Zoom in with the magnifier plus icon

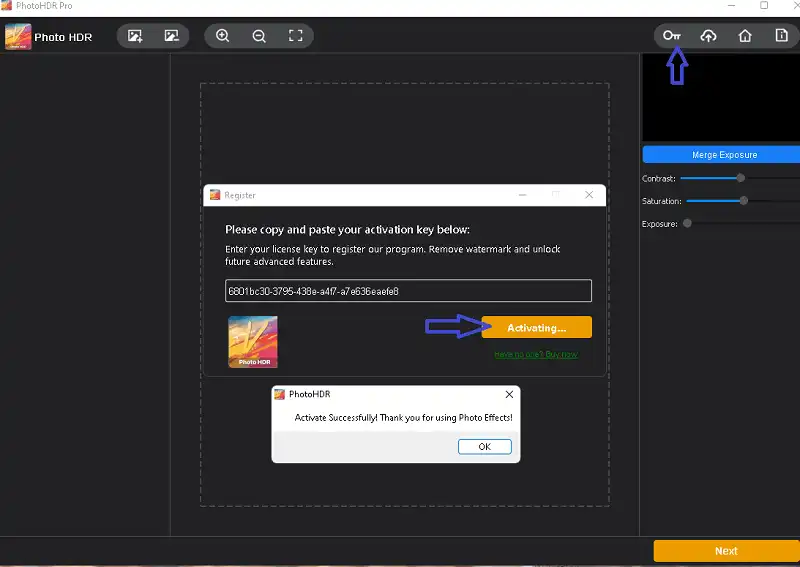[x=223, y=37]
